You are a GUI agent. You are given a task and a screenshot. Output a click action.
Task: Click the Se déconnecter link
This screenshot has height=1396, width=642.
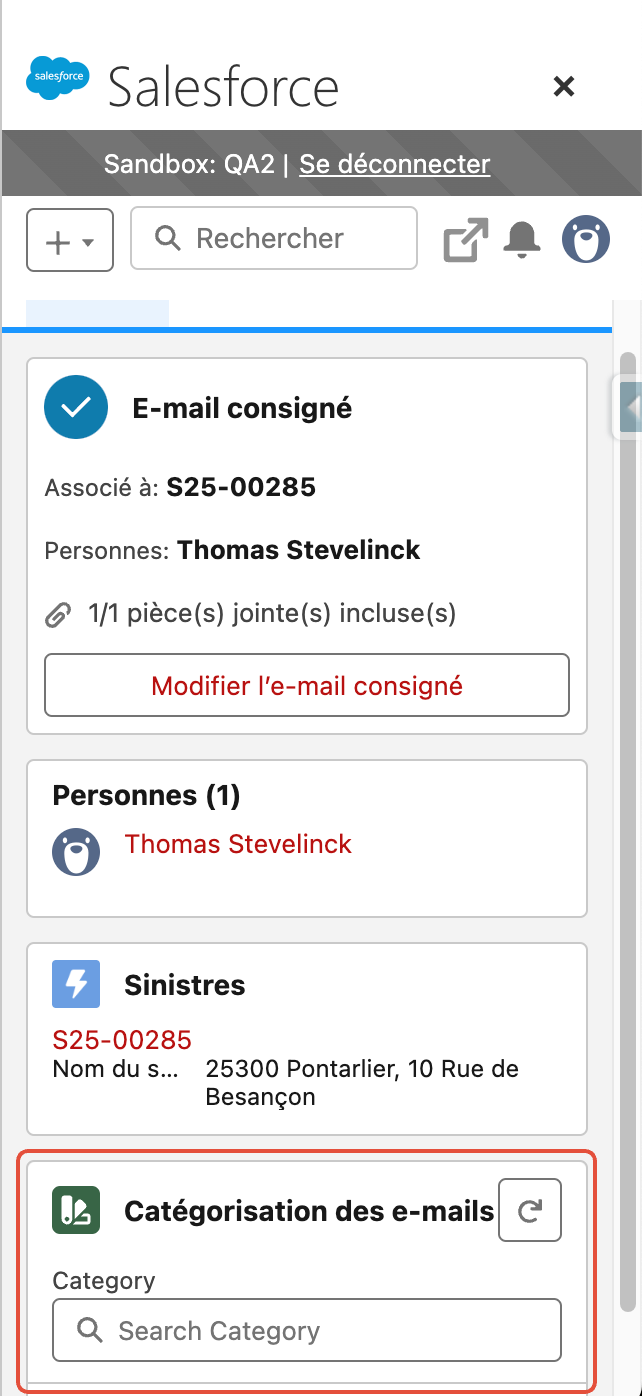tap(395, 163)
